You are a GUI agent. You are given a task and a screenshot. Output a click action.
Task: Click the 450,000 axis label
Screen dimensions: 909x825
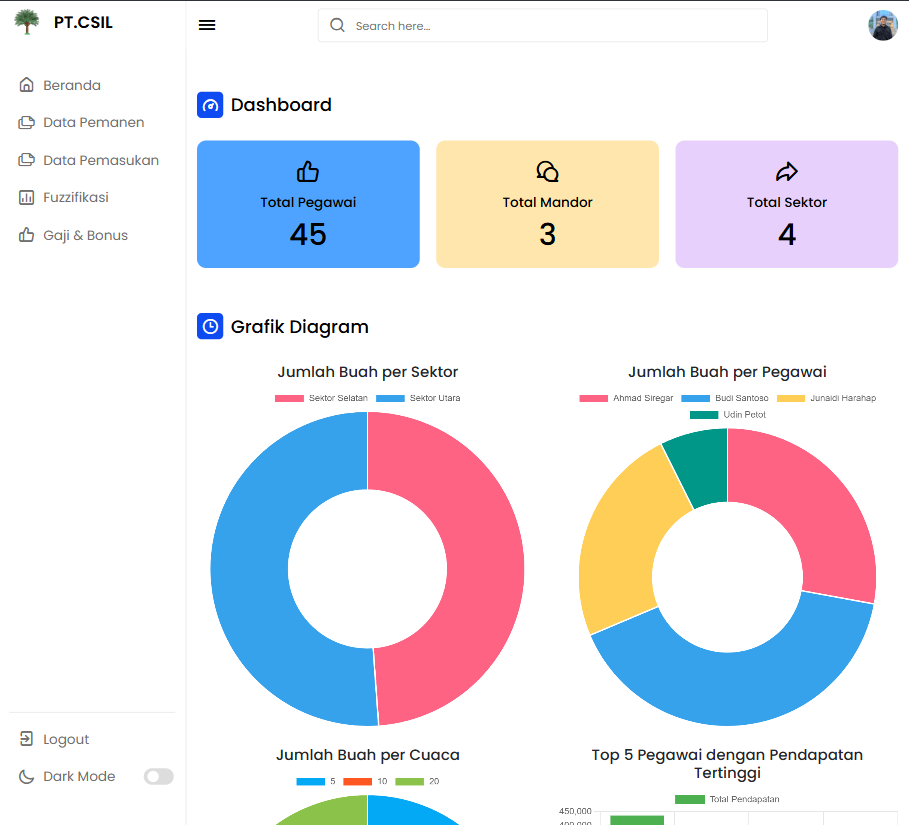click(x=575, y=811)
